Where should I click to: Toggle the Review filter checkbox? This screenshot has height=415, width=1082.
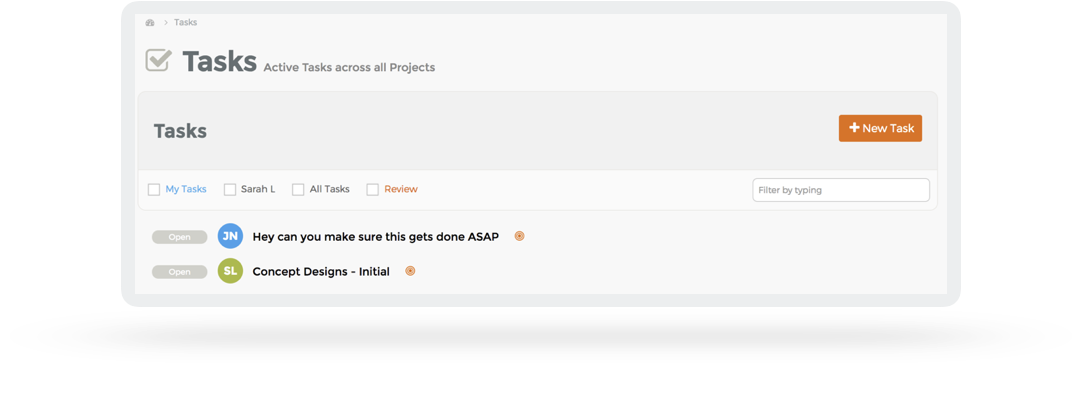(372, 190)
